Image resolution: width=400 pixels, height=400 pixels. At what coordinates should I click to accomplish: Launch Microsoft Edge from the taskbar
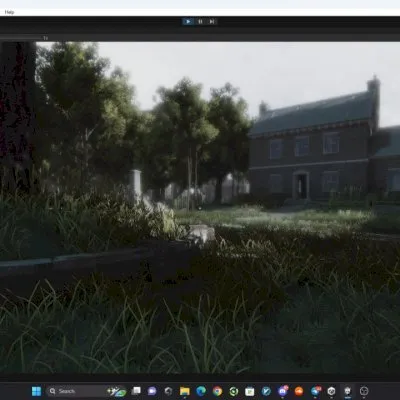[x=201, y=391]
